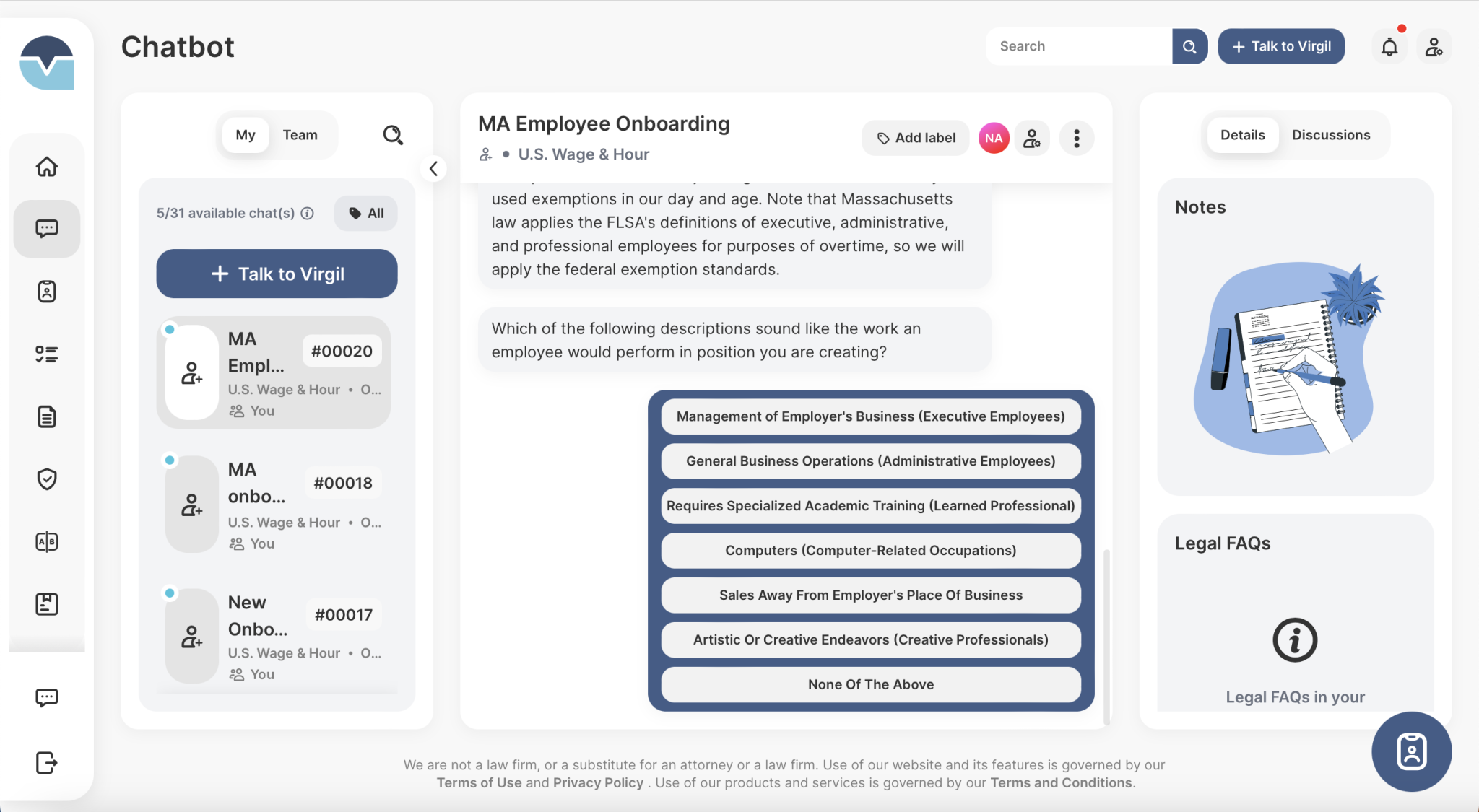This screenshot has height=812, width=1479.
Task: Open the Terms of Use link
Action: coord(479,782)
